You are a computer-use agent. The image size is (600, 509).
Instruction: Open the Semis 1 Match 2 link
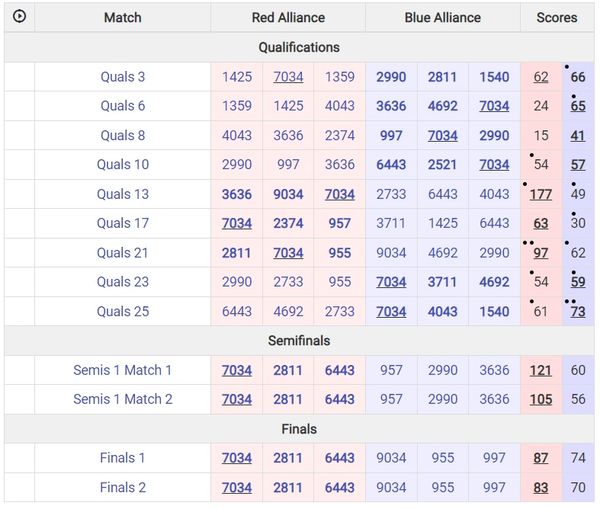pos(122,399)
